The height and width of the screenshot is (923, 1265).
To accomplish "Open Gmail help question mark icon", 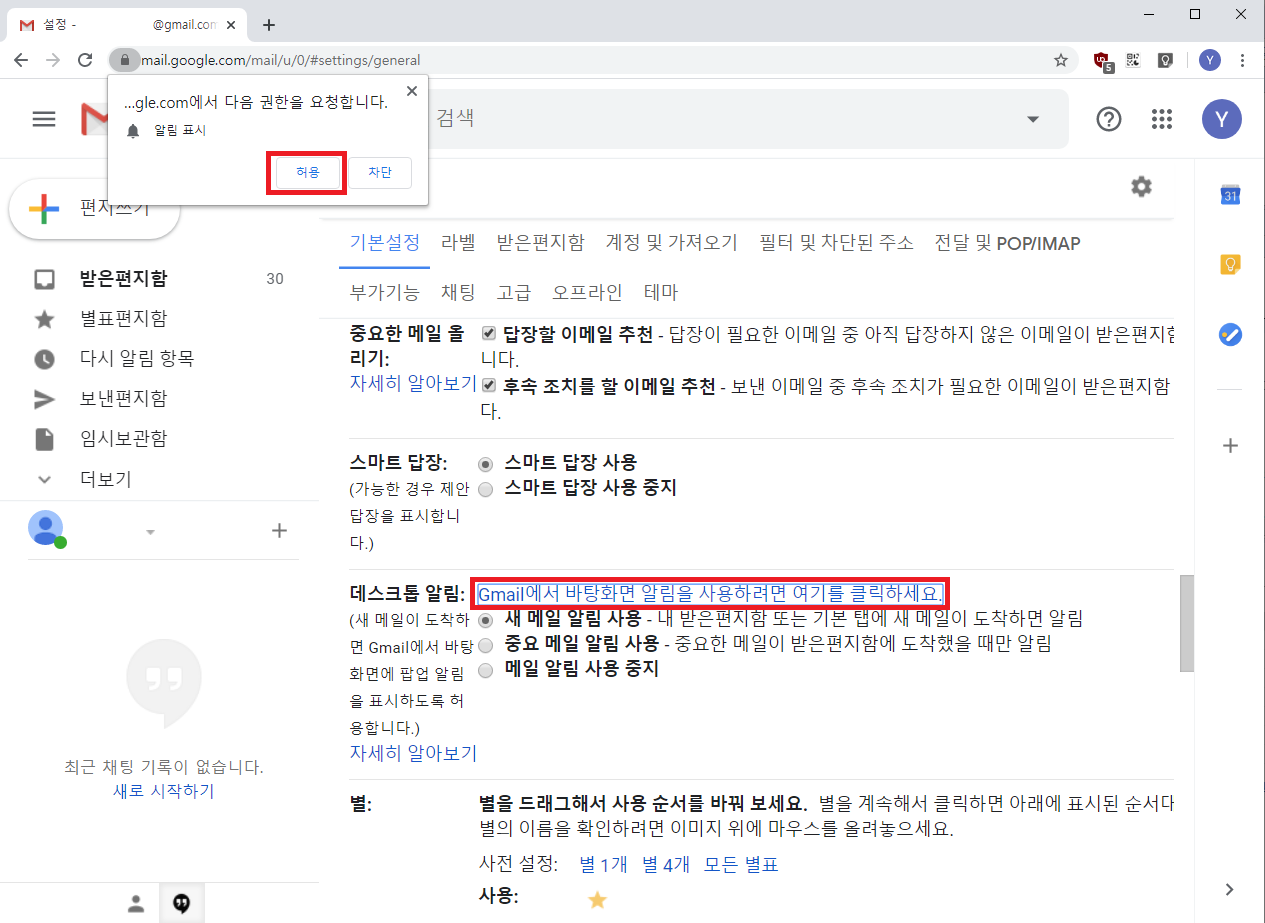I will pos(1109,119).
